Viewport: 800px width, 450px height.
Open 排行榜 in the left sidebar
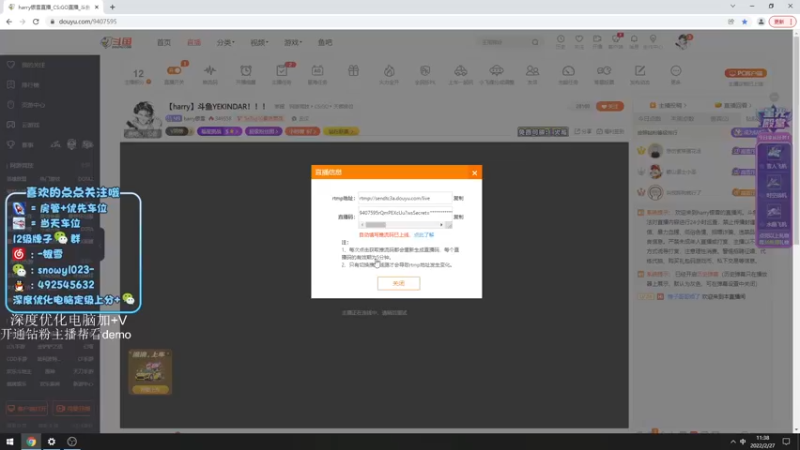pos(31,85)
